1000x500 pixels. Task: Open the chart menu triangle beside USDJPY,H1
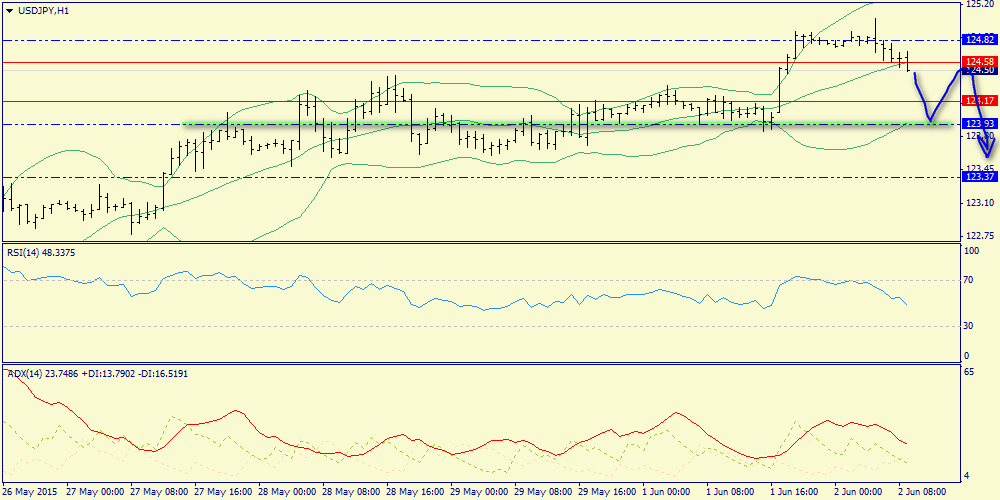[x=9, y=10]
